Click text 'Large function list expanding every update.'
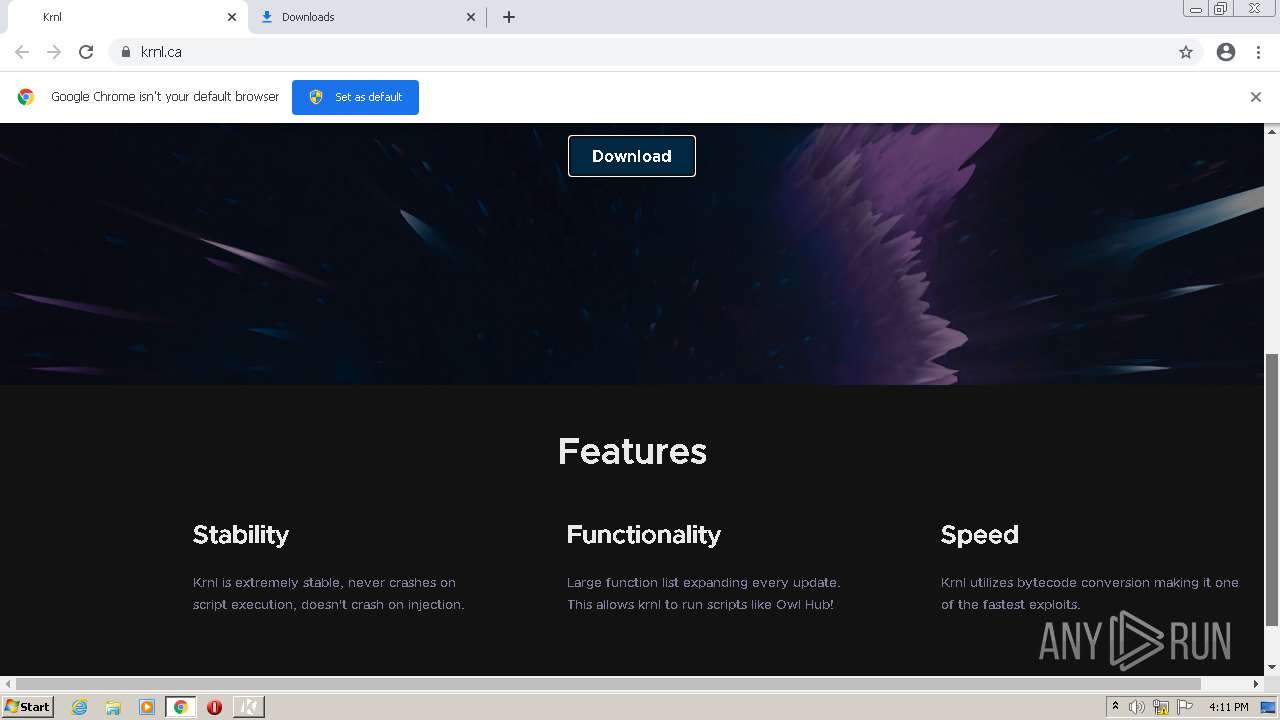This screenshot has height=720, width=1280. click(703, 582)
